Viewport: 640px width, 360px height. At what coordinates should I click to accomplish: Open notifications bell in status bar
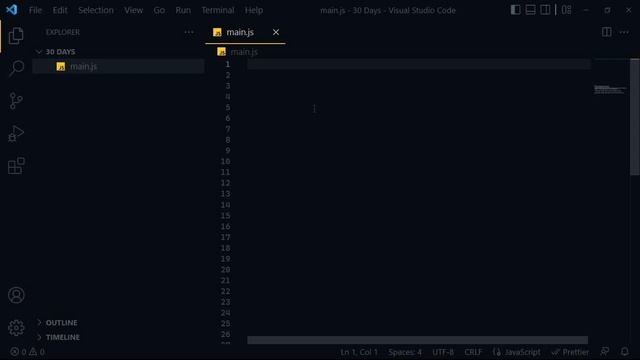(624, 351)
